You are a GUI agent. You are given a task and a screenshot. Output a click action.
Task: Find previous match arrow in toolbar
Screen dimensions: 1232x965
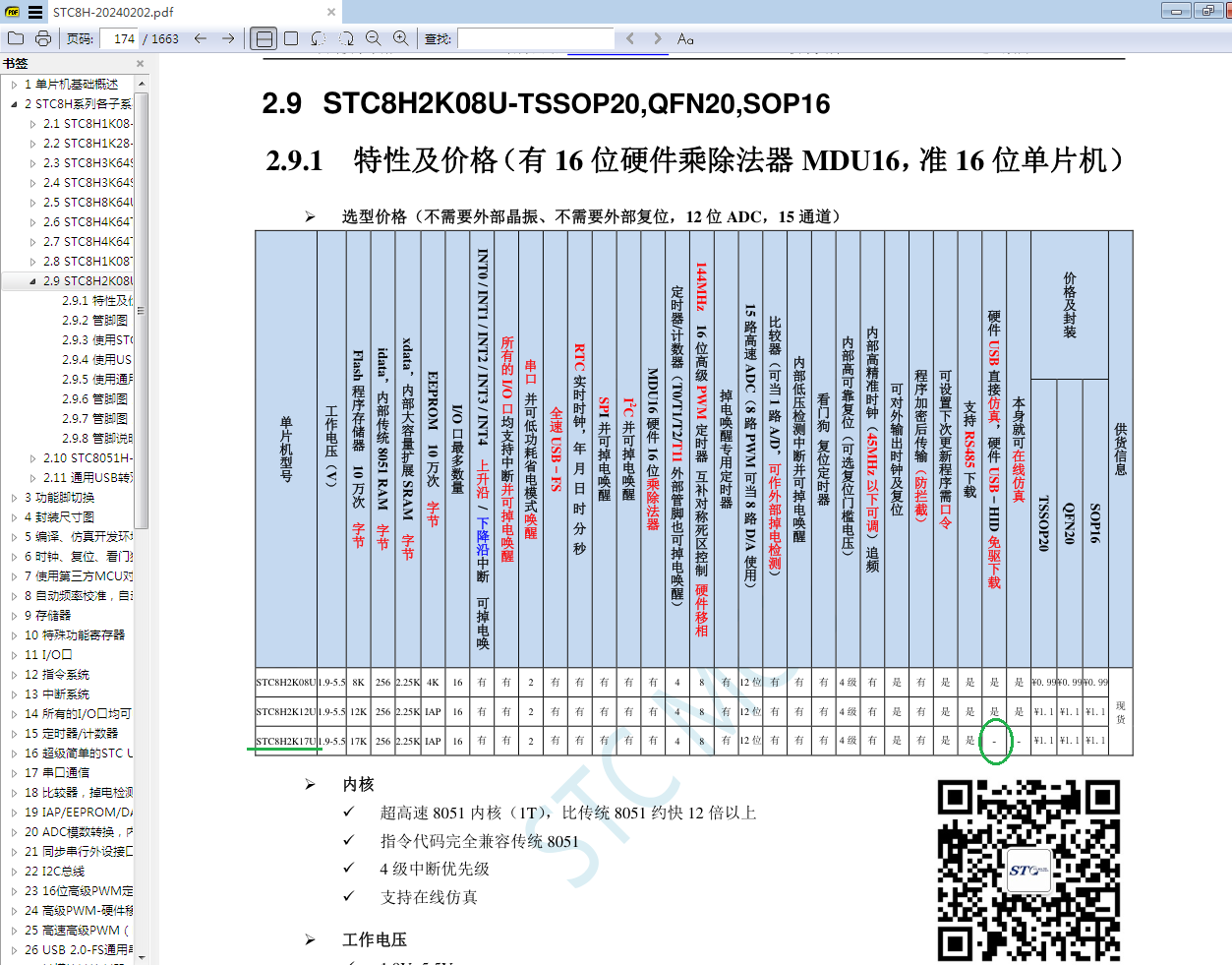(x=630, y=38)
